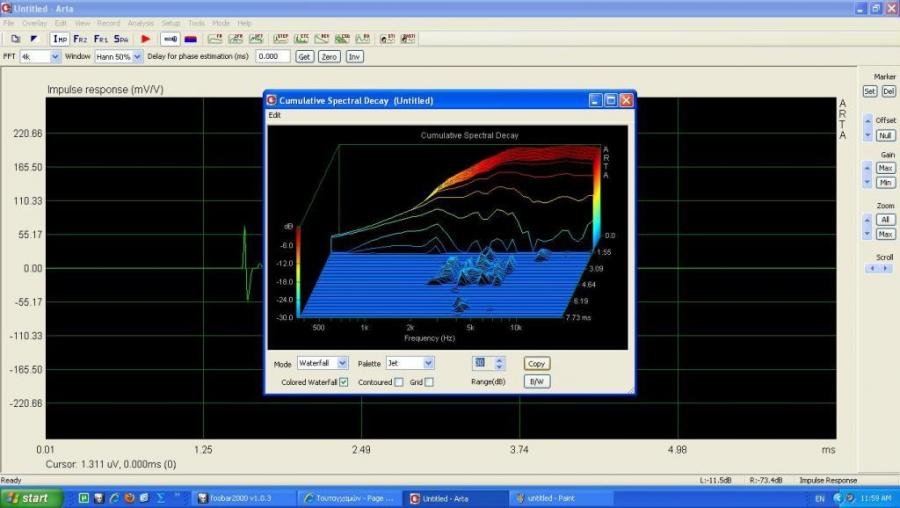Open the Edit menu of Cumulative Spectral Decay
This screenshot has width=900, height=508.
click(x=275, y=115)
